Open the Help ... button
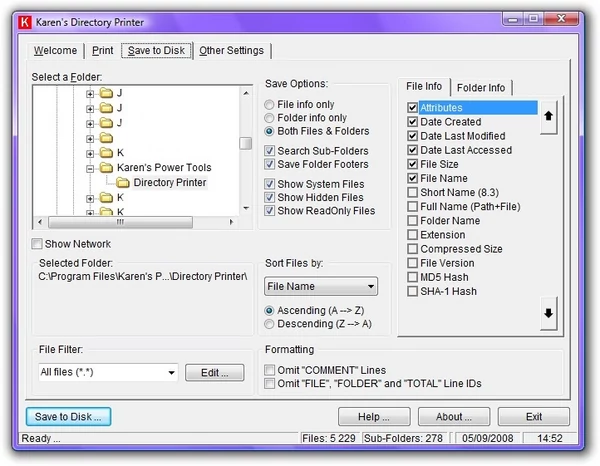 [x=374, y=417]
